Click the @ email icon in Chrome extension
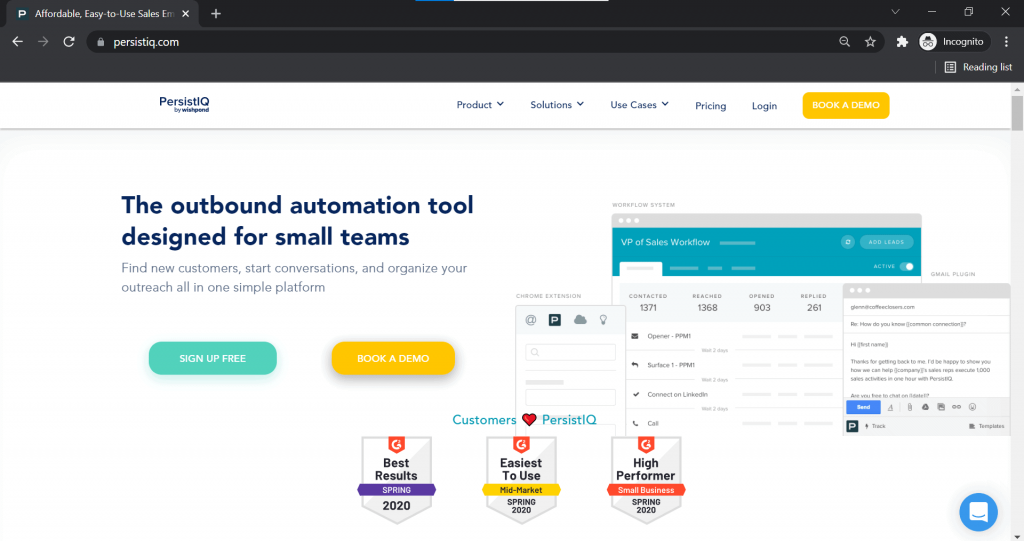The image size is (1024, 541). pos(531,320)
